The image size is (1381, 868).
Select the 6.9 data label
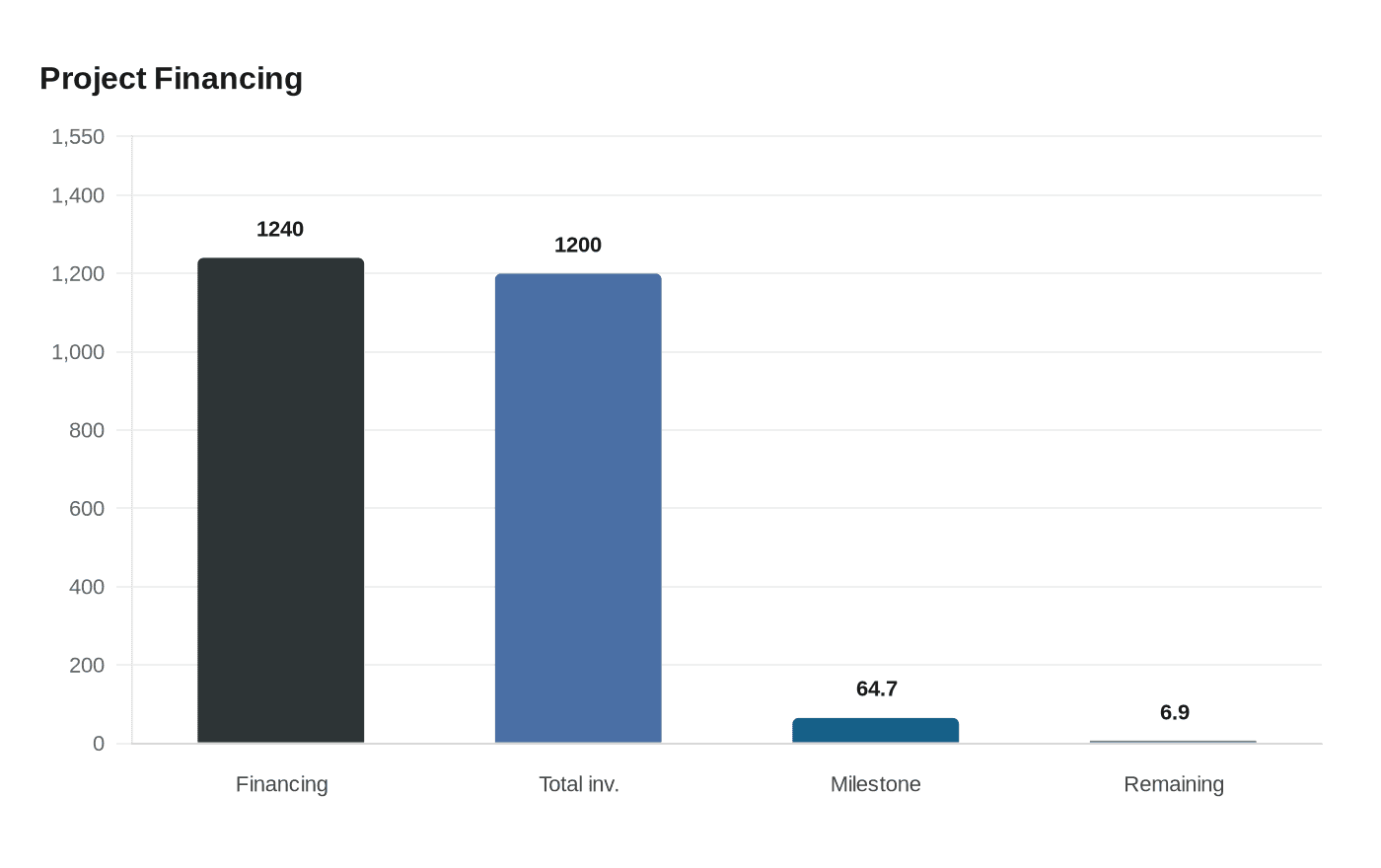click(x=1175, y=713)
